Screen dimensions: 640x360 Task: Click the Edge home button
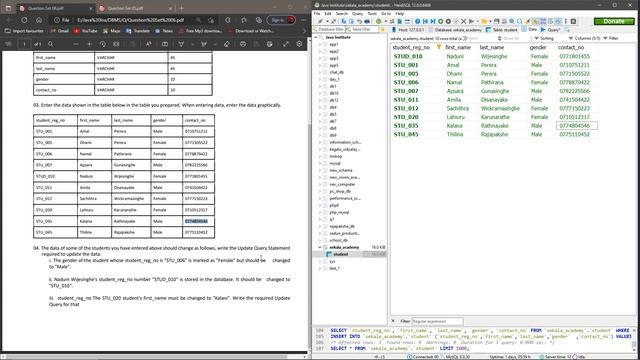point(39,20)
